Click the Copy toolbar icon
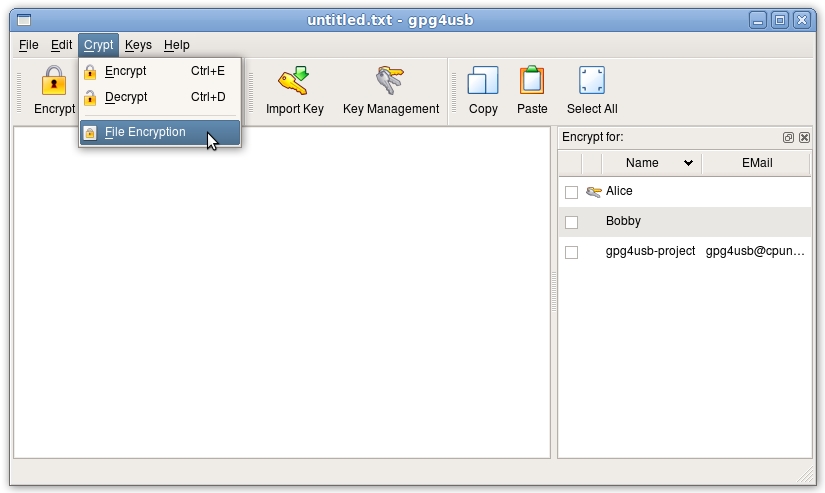Screen dimensions: 825x493 pos(482,81)
